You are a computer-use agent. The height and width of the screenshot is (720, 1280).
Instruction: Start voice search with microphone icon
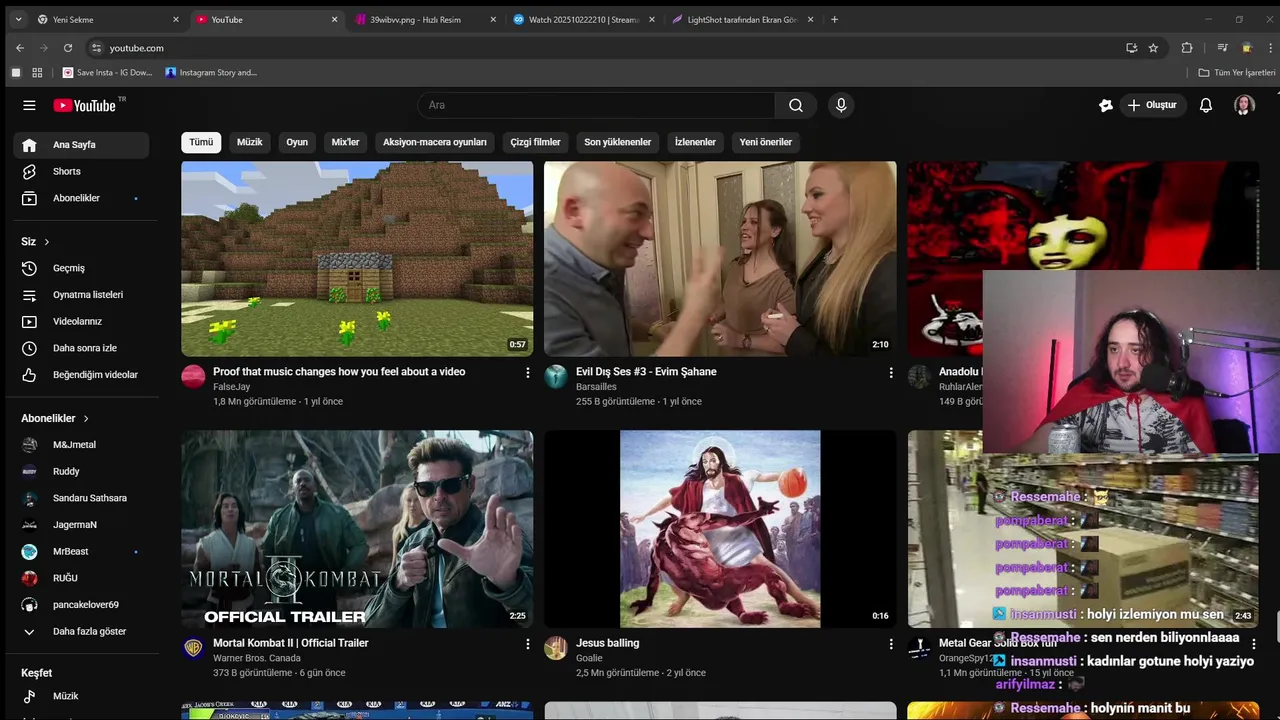[841, 105]
